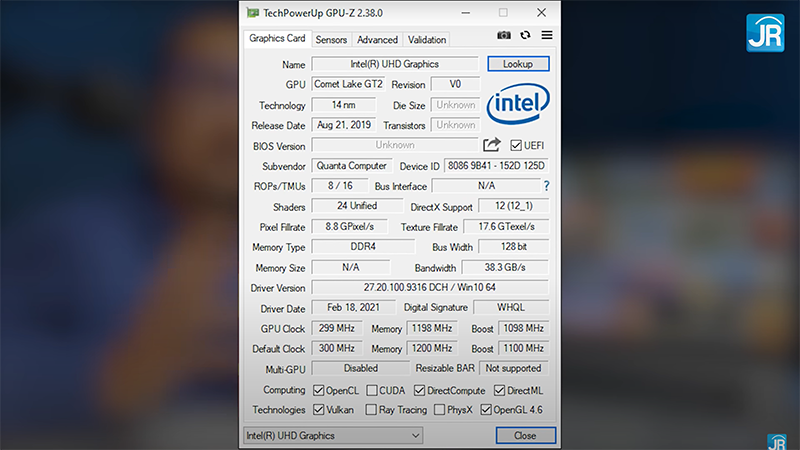Image resolution: width=800 pixels, height=450 pixels.
Task: Toggle the Ray Tracing checkbox
Action: click(371, 410)
